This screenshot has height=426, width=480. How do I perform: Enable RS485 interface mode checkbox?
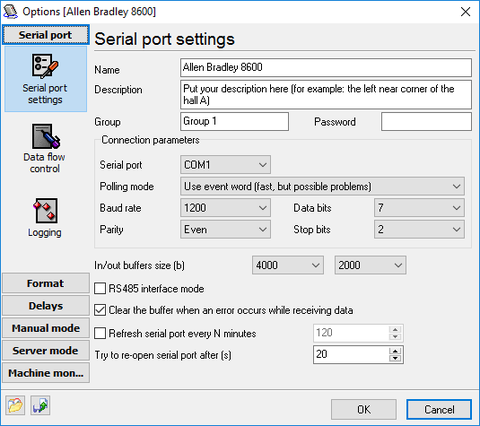pos(100,288)
